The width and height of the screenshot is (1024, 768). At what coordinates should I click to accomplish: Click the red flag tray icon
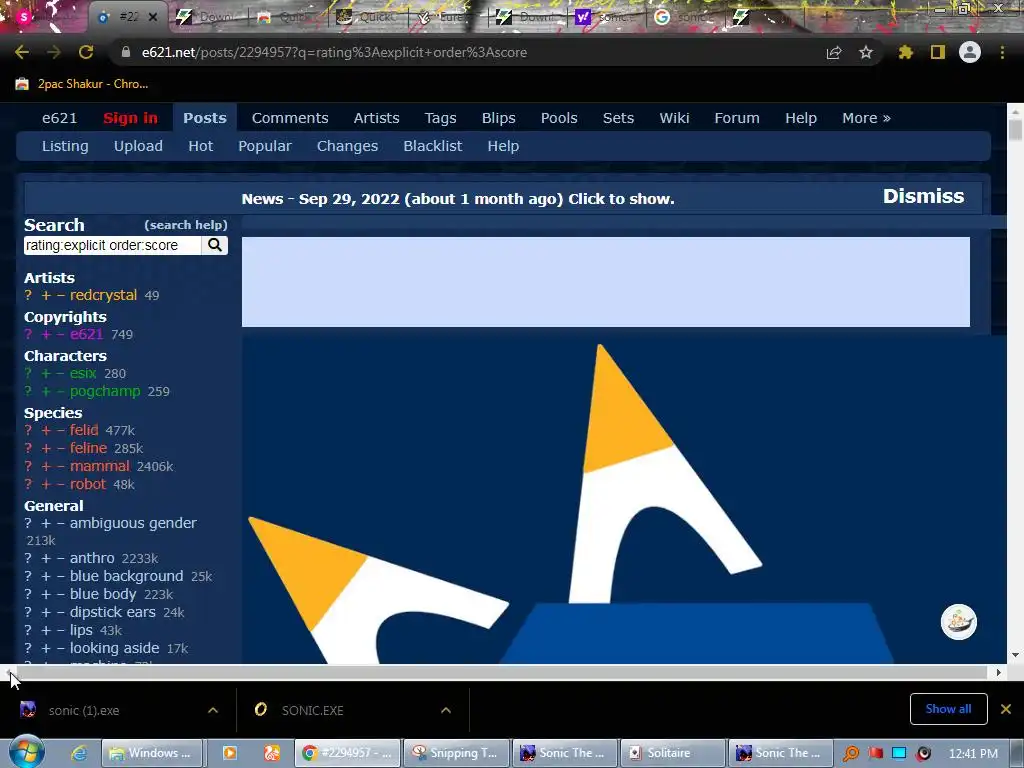[x=875, y=754]
